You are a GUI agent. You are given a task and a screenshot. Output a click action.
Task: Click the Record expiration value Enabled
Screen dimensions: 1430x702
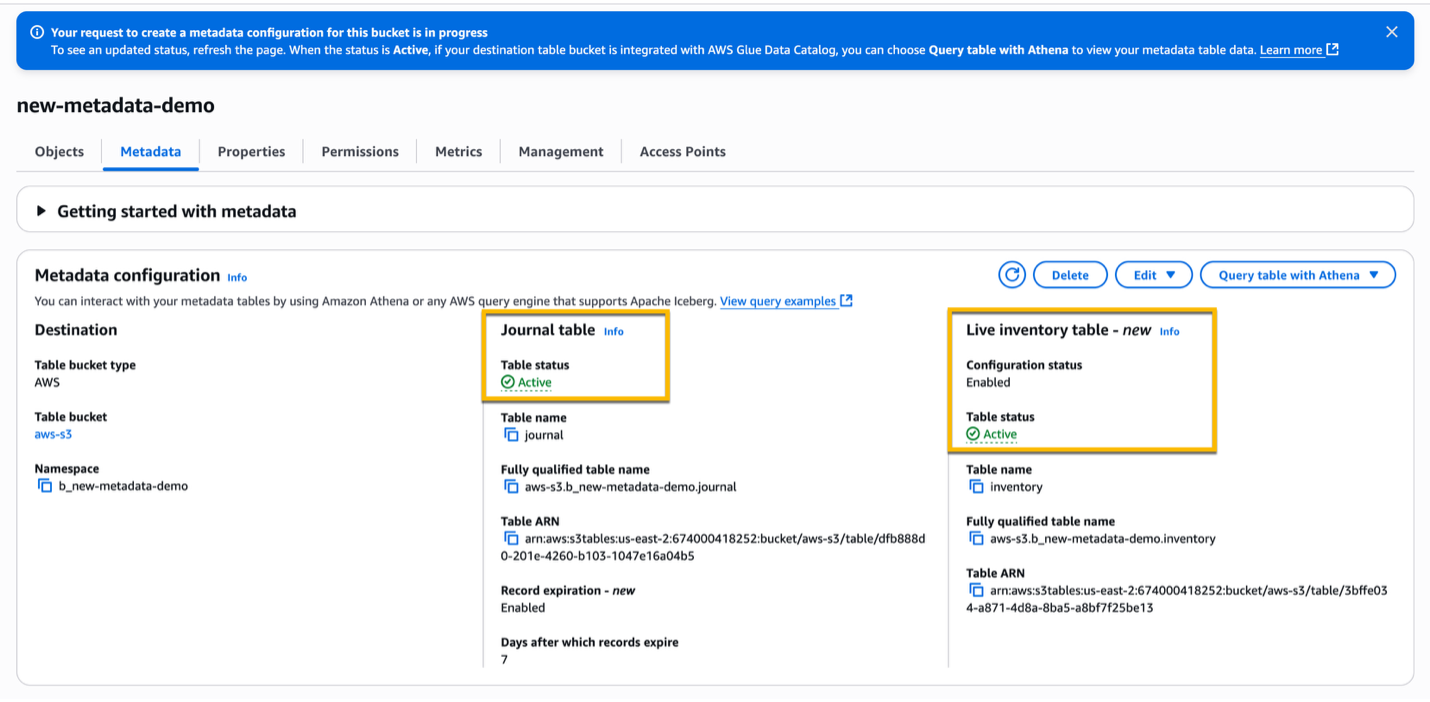click(523, 608)
